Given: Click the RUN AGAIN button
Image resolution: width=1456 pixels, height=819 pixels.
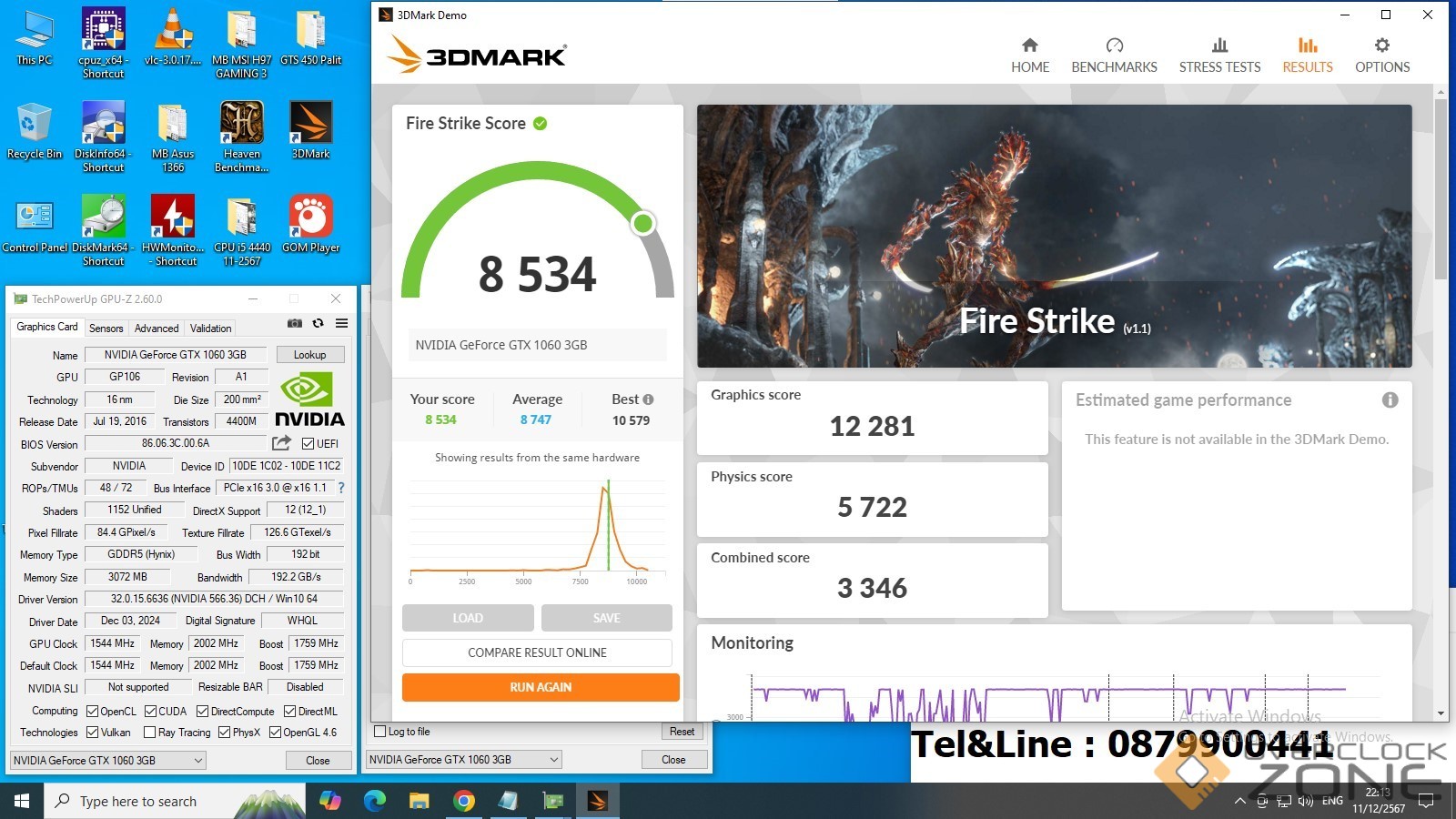Looking at the screenshot, I should 541,687.
